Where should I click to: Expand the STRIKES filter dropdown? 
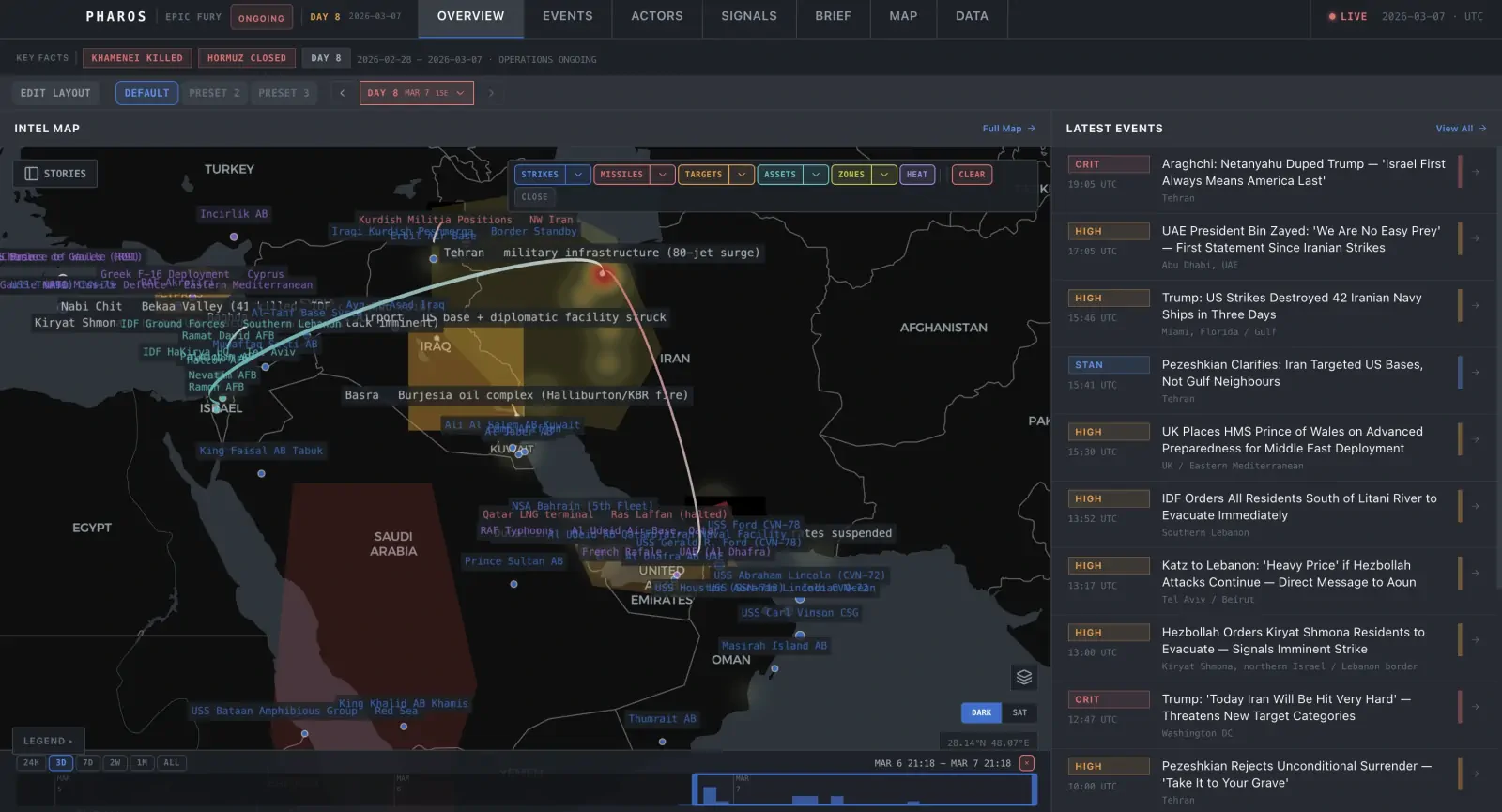tap(577, 175)
